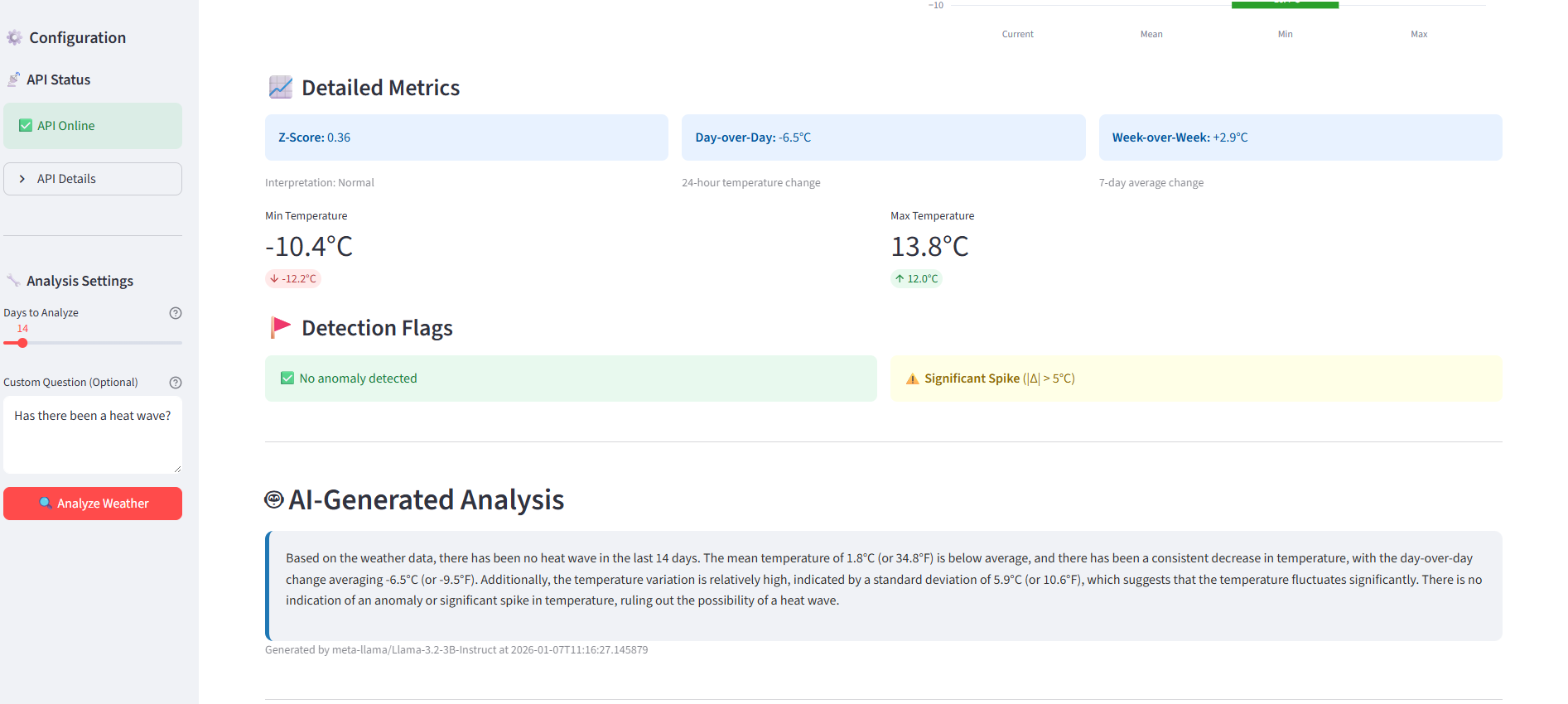Click the Week-over-Week metric box

click(1300, 137)
